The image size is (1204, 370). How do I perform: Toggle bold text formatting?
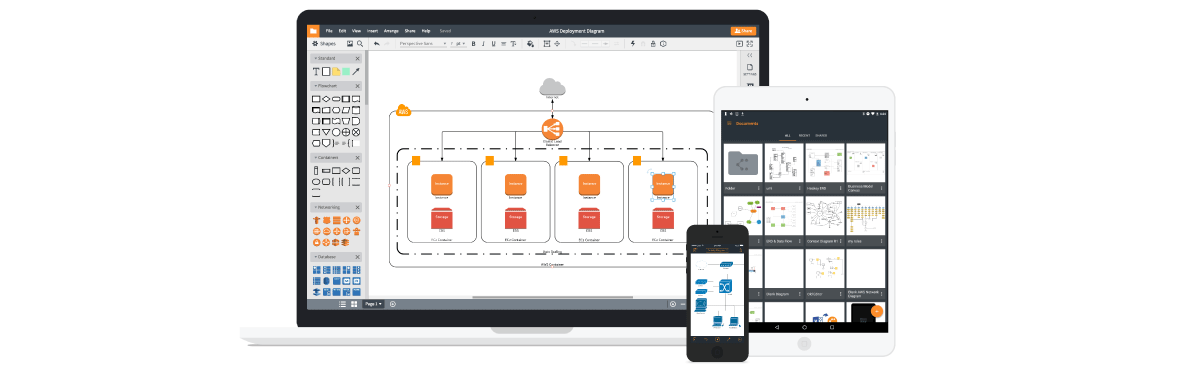473,44
